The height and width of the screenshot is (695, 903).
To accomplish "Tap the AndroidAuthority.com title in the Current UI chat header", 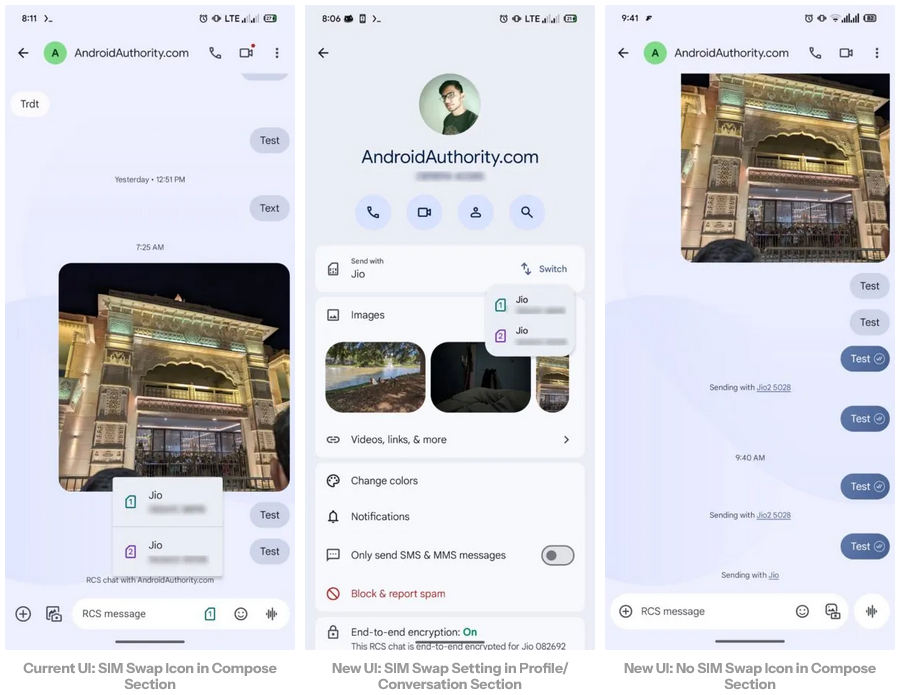I will point(131,53).
